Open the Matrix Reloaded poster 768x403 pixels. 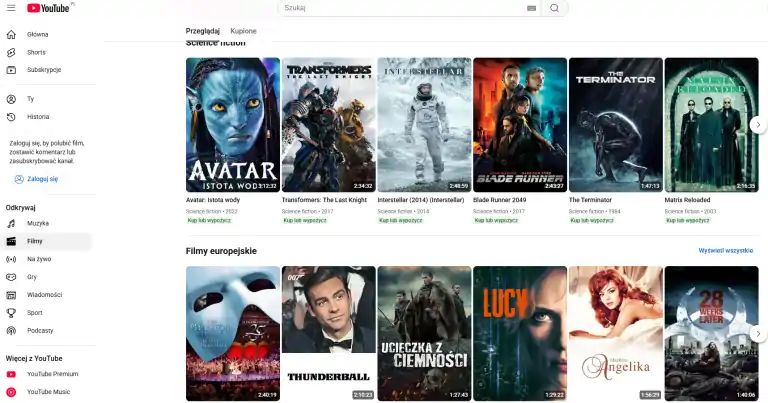coord(711,125)
